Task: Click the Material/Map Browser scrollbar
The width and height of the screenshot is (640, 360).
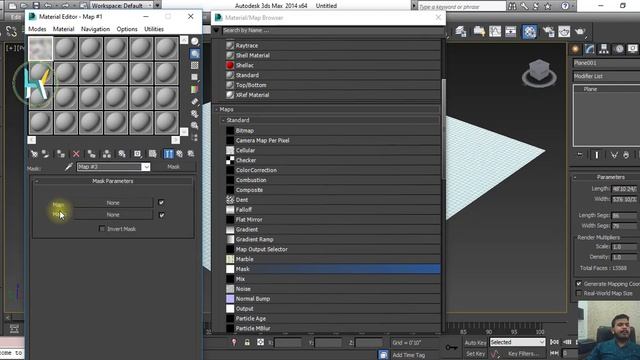Action: (444, 128)
